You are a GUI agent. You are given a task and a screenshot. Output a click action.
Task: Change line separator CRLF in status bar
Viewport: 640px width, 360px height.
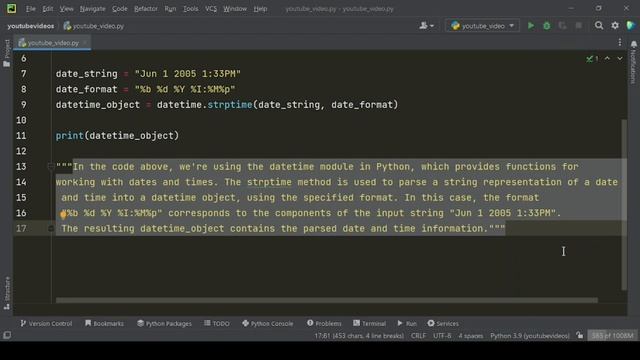pos(418,336)
